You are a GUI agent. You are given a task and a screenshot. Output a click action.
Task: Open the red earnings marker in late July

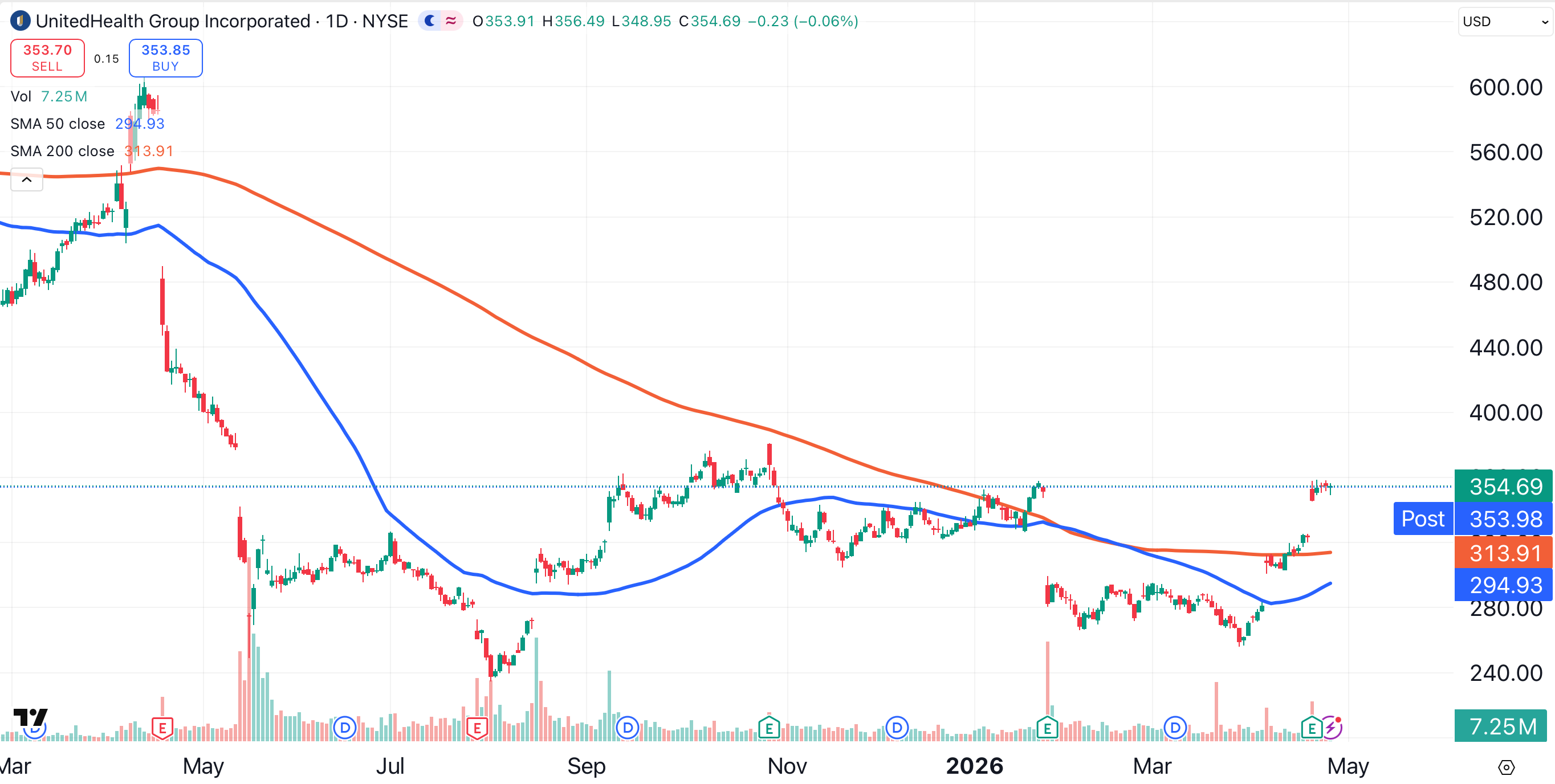click(477, 728)
